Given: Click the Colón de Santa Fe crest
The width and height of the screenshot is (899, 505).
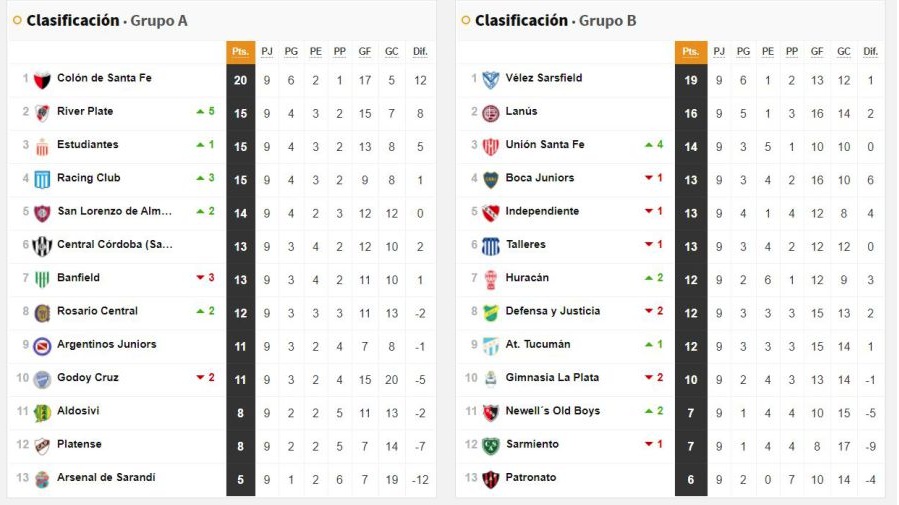Looking at the screenshot, I should [x=42, y=79].
